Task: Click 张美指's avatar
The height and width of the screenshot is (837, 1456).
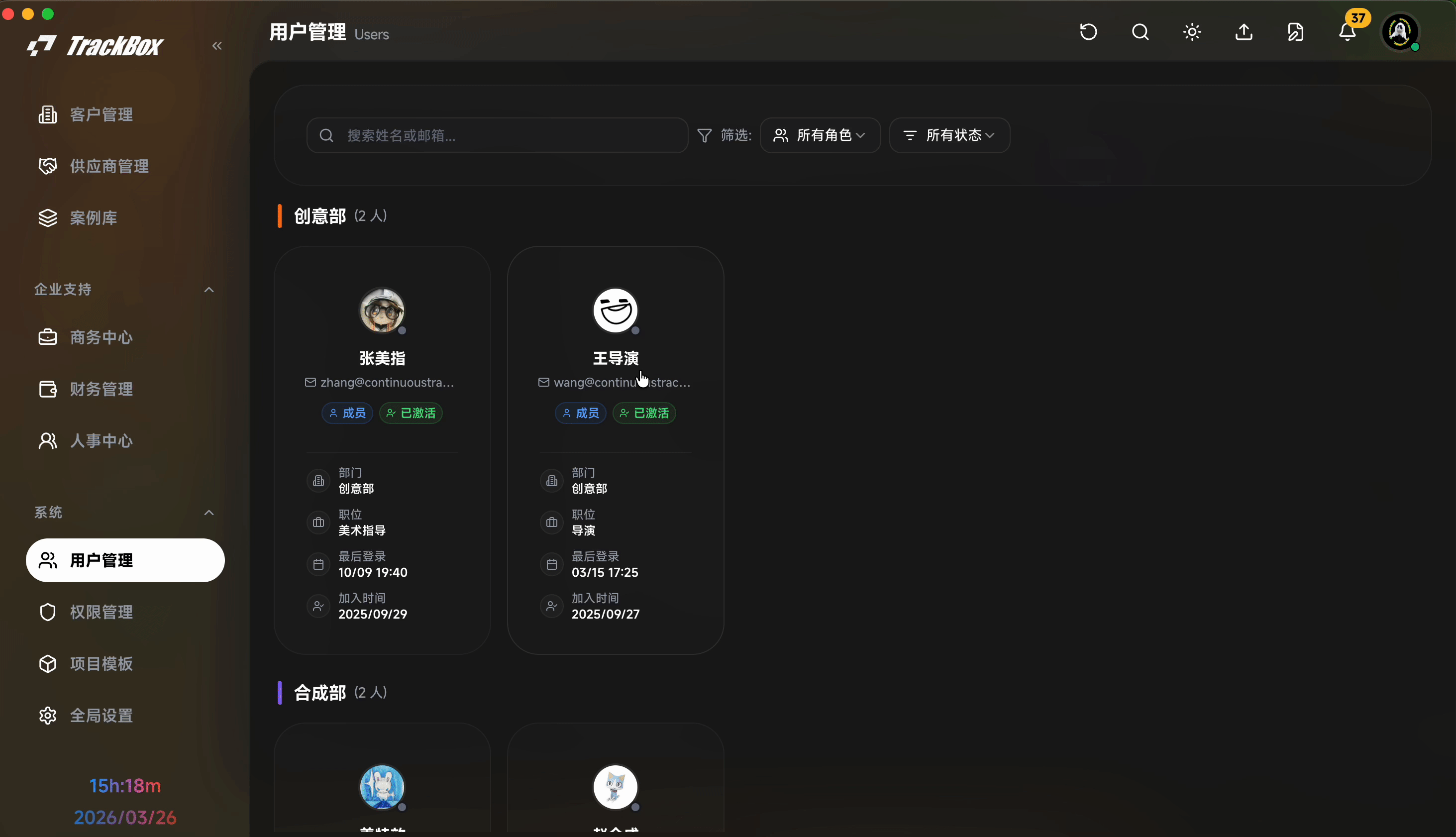Action: [382, 311]
